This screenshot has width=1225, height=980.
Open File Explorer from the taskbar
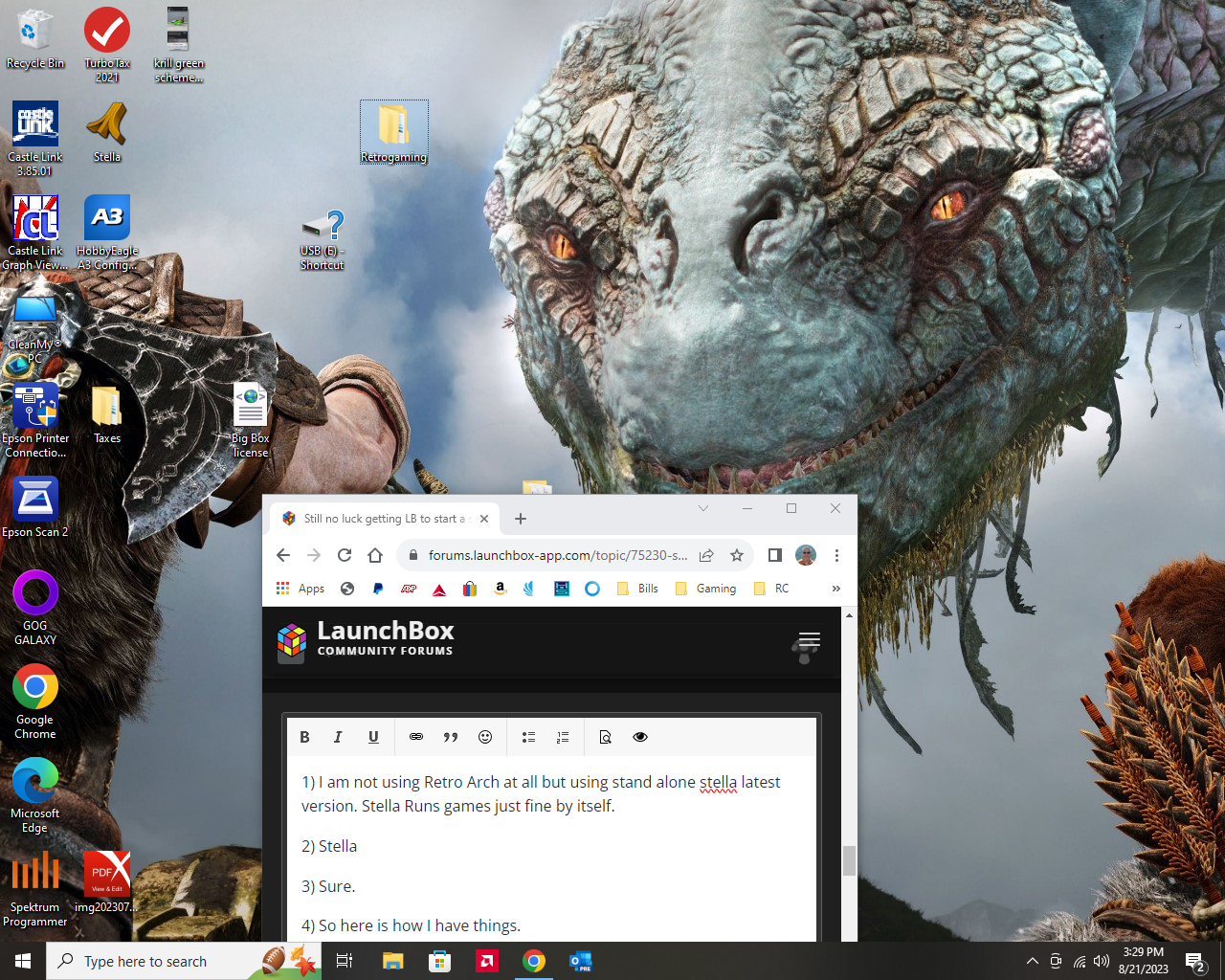[393, 961]
